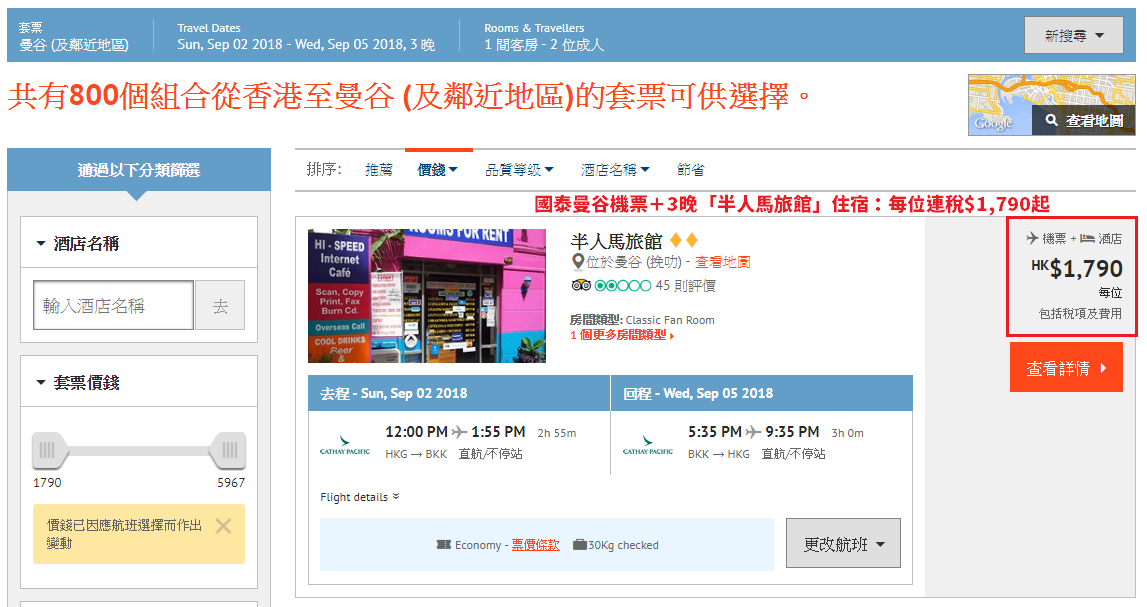This screenshot has width=1147, height=607.
Task: Sort by 品質等級 dropdown
Action: (x=519, y=170)
